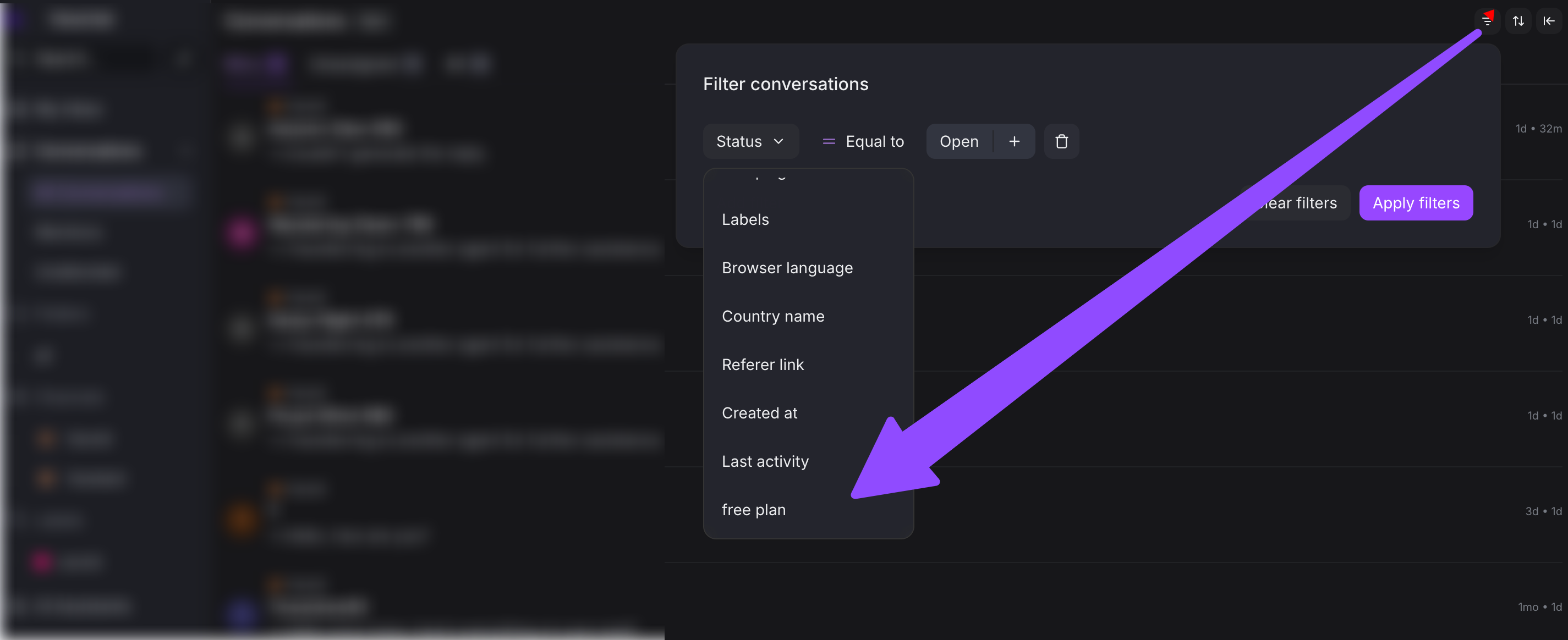This screenshot has height=640, width=1568.
Task: Pick the free plan custom attribute
Action: click(753, 510)
